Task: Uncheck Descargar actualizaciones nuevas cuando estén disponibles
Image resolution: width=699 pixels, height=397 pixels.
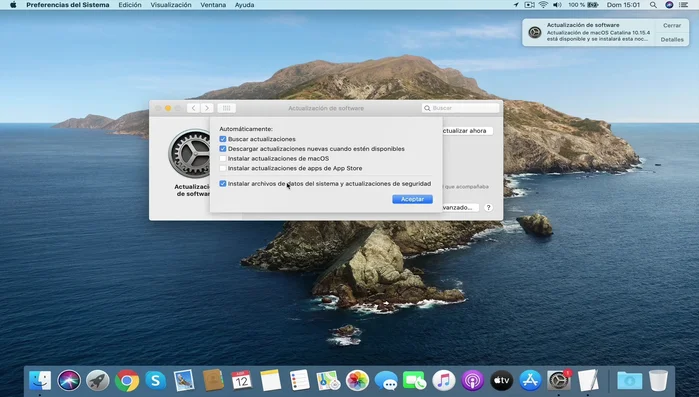Action: click(x=223, y=149)
